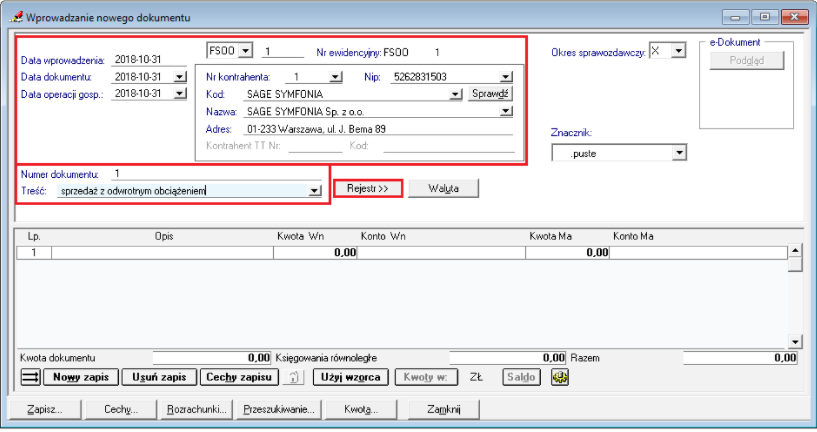This screenshot has width=817, height=432.
Task: Expand the Kod contractor dropdown
Action: [455, 94]
